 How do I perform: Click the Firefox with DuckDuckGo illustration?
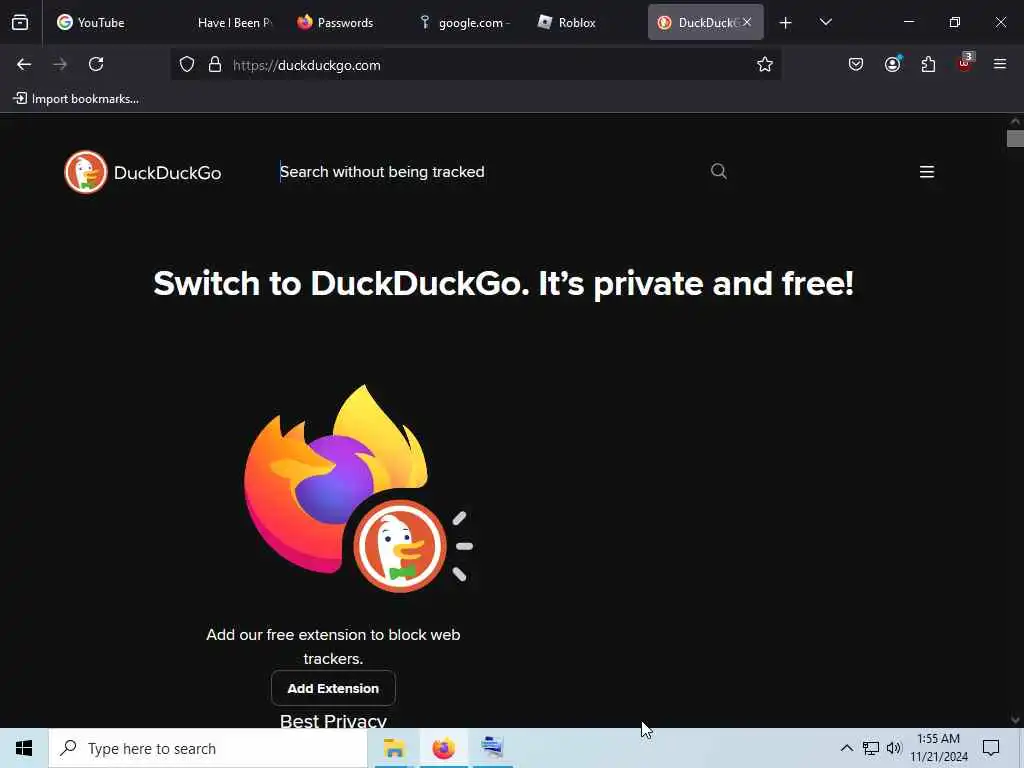[358, 489]
